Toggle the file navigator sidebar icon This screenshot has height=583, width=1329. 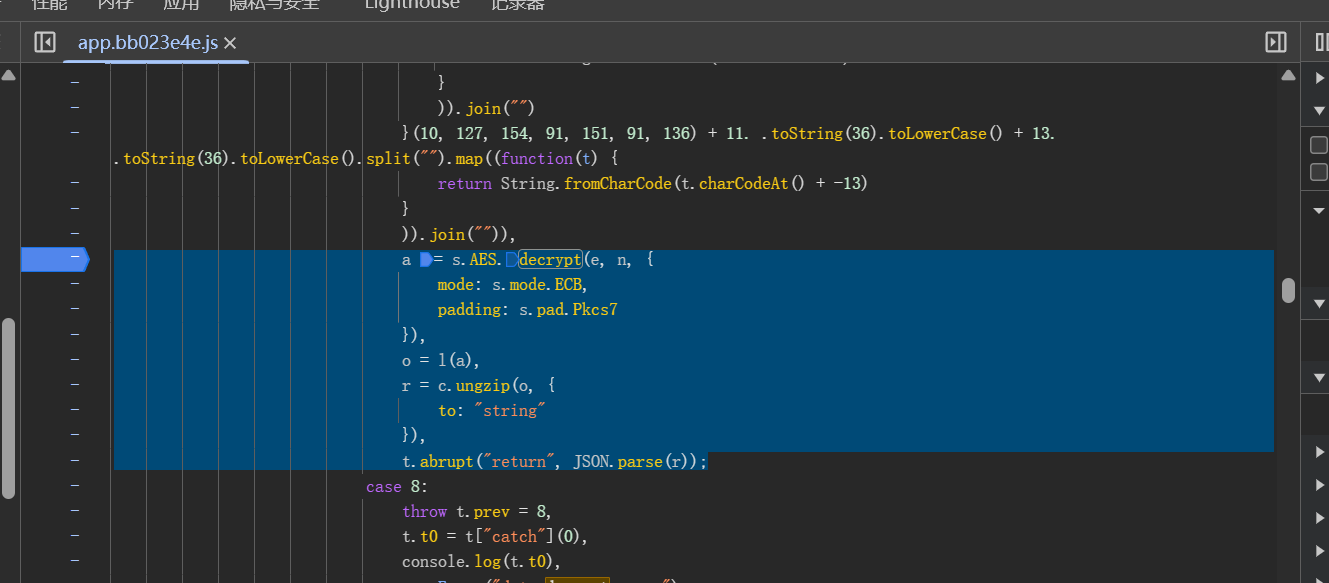point(44,42)
